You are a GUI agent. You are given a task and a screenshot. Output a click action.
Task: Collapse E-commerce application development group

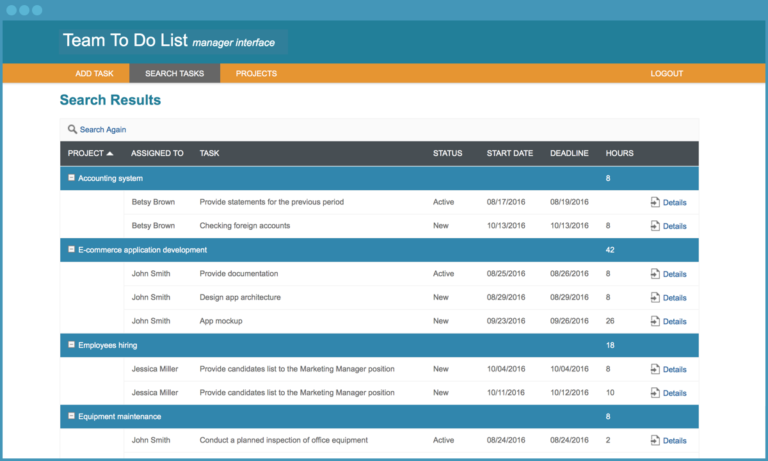(71, 249)
